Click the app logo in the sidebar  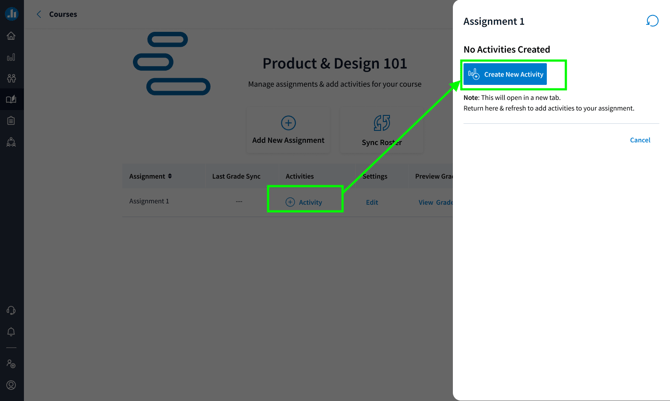click(x=12, y=14)
